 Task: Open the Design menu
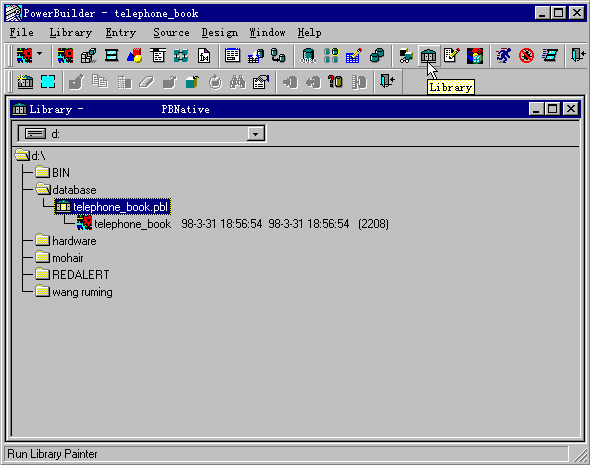pos(219,33)
